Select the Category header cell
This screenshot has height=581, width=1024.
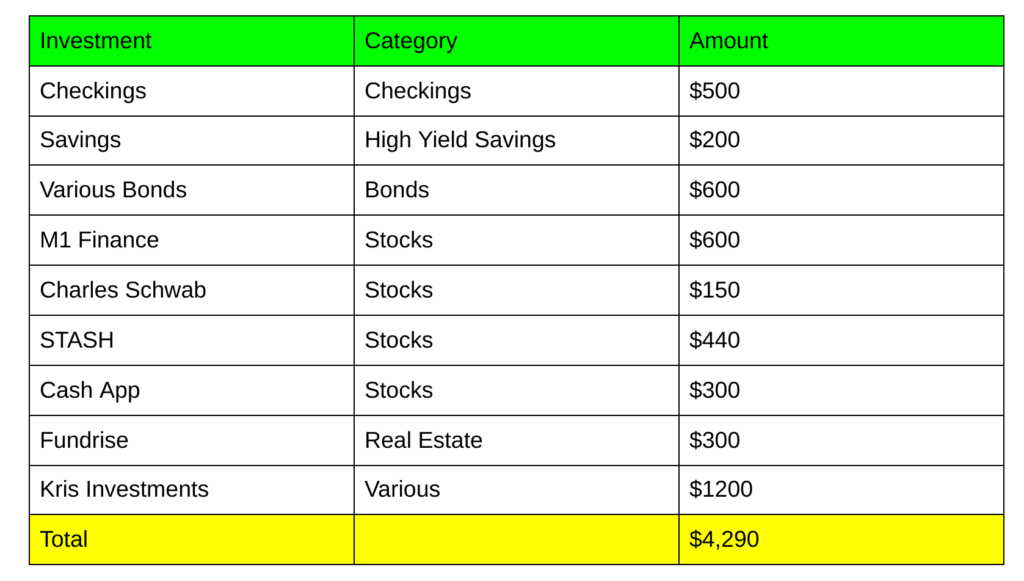point(411,41)
